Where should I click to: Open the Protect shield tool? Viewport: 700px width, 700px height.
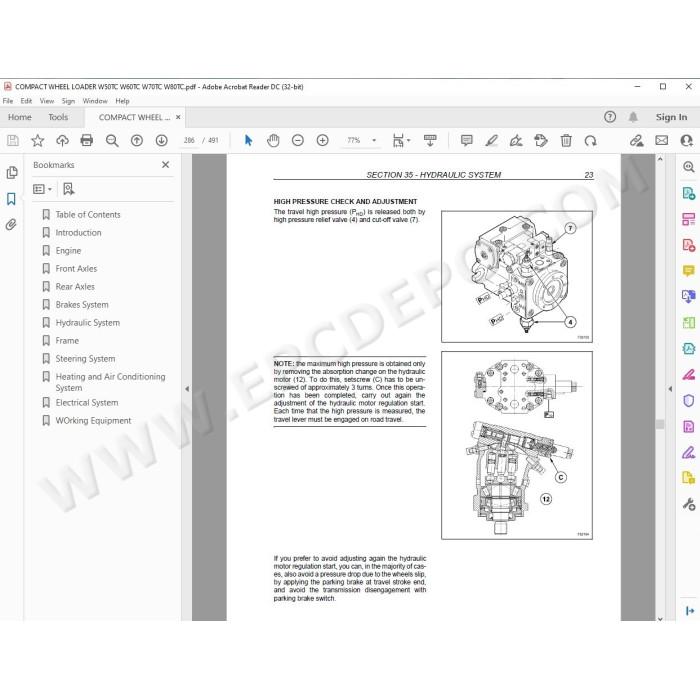(688, 400)
